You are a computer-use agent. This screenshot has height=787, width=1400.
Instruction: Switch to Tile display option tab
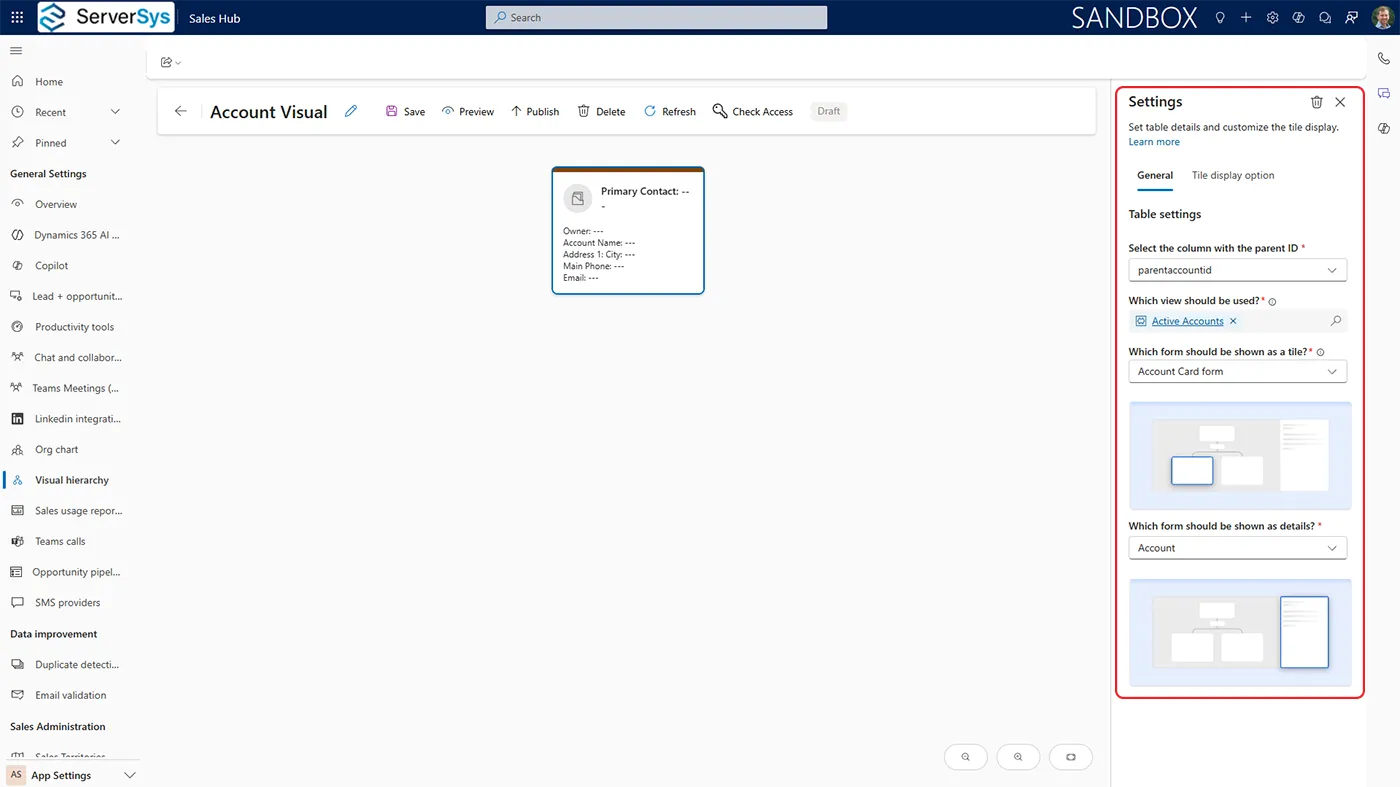pos(1232,175)
